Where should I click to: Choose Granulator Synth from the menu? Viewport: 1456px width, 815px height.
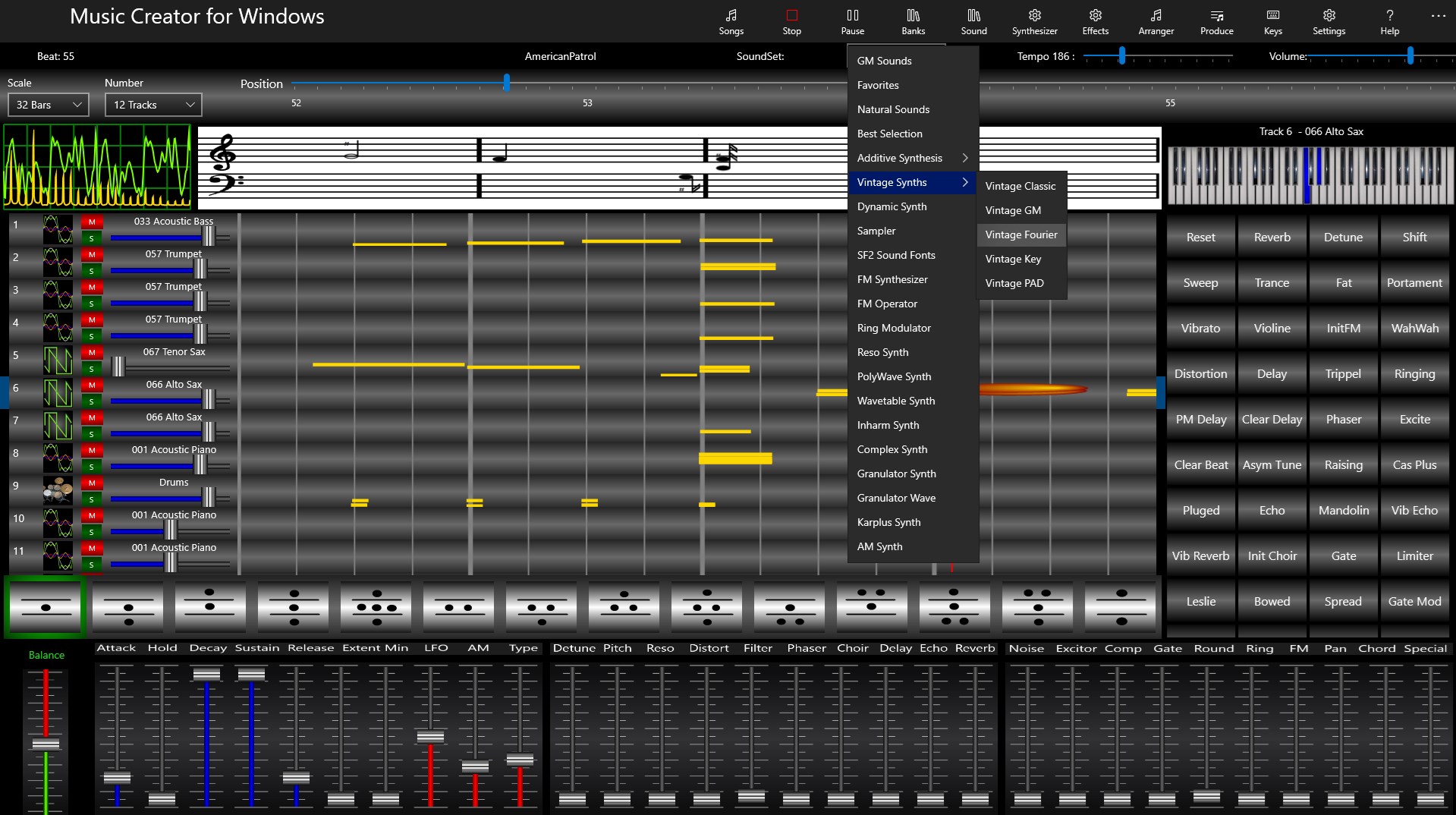[896, 473]
